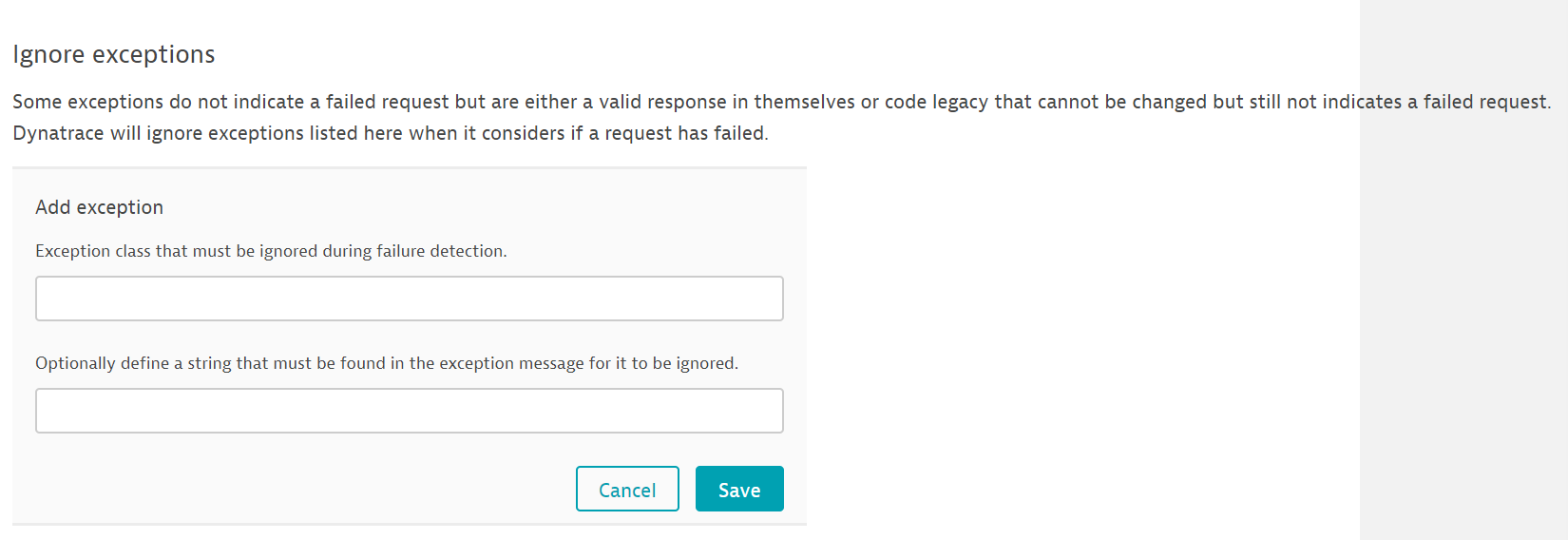Click the Cancel button
The width and height of the screenshot is (1568, 540).
click(x=627, y=489)
